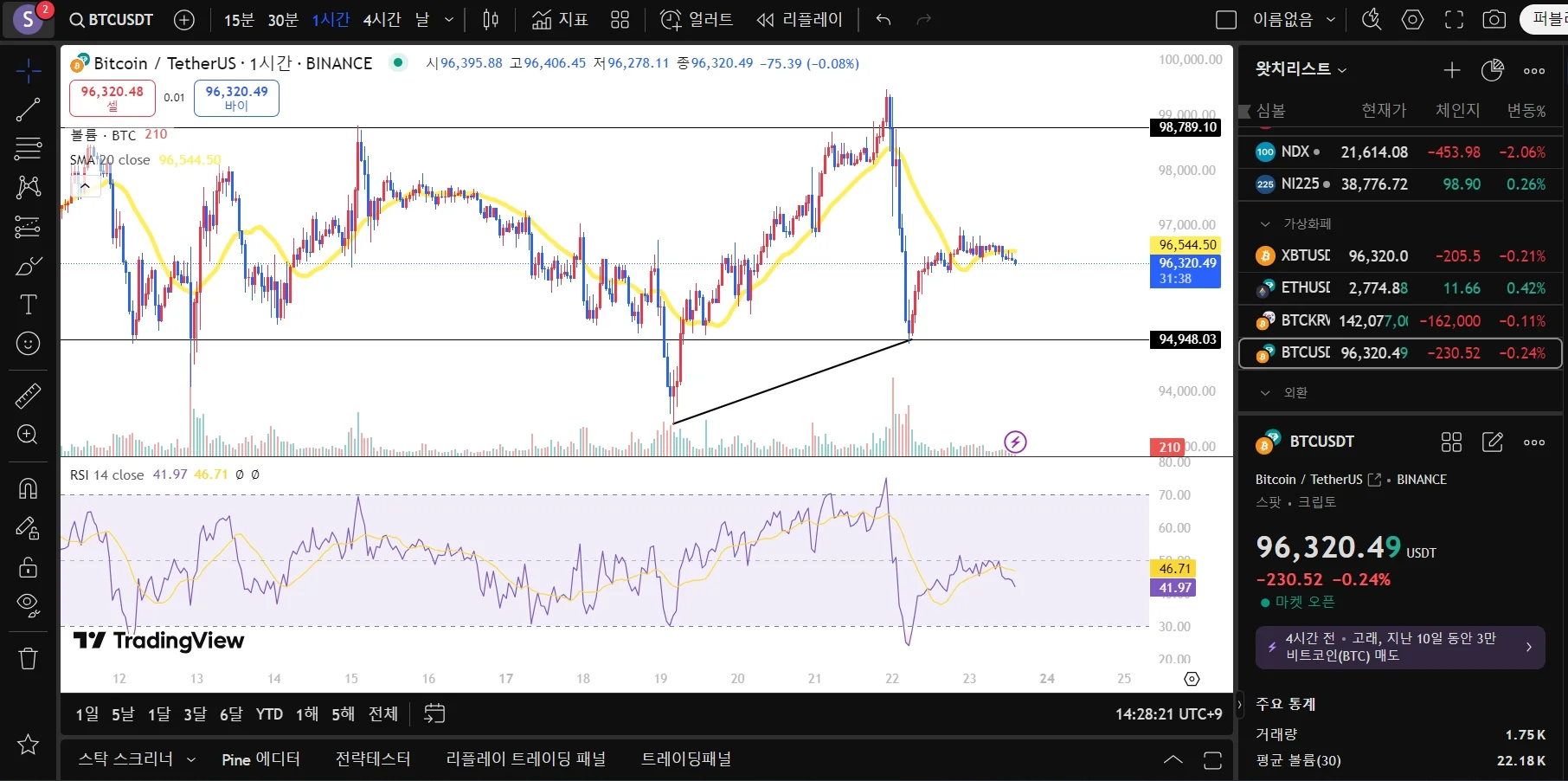Select the crosshair cursor tool
Viewport: 1568px width, 781px height.
[x=28, y=71]
